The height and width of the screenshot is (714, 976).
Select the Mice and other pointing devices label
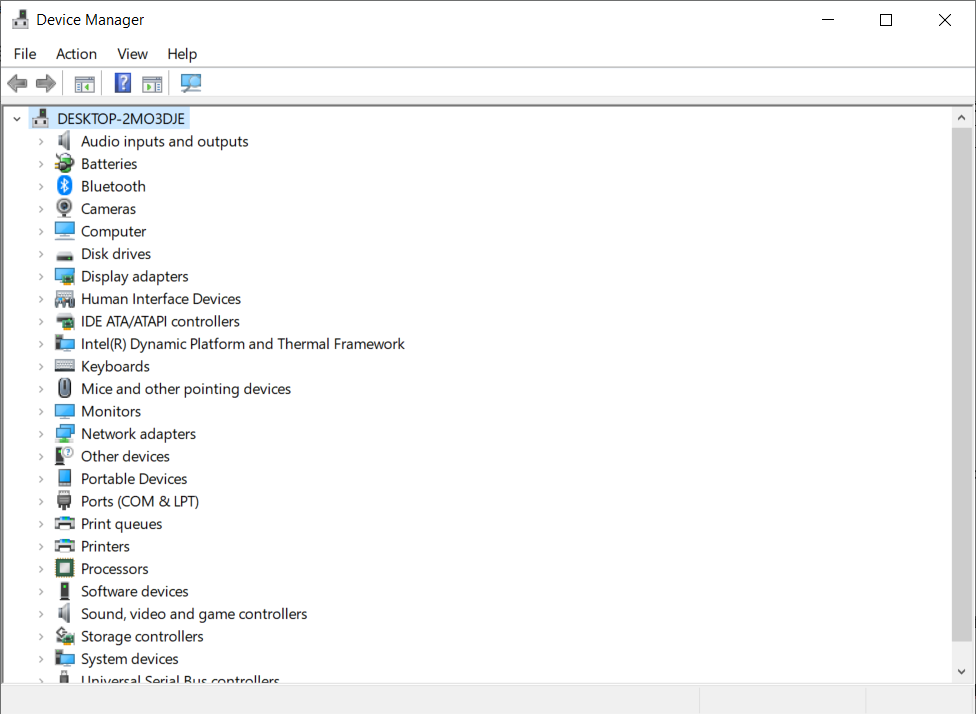185,388
